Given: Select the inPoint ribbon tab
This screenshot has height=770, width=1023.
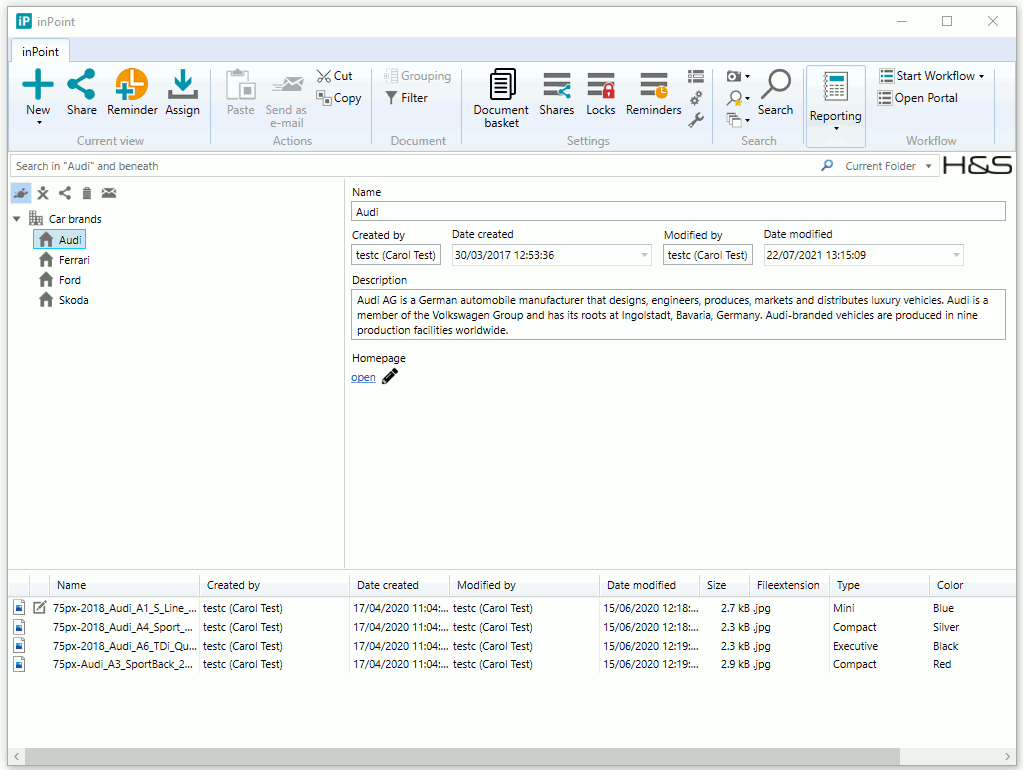Looking at the screenshot, I should pyautogui.click(x=40, y=52).
